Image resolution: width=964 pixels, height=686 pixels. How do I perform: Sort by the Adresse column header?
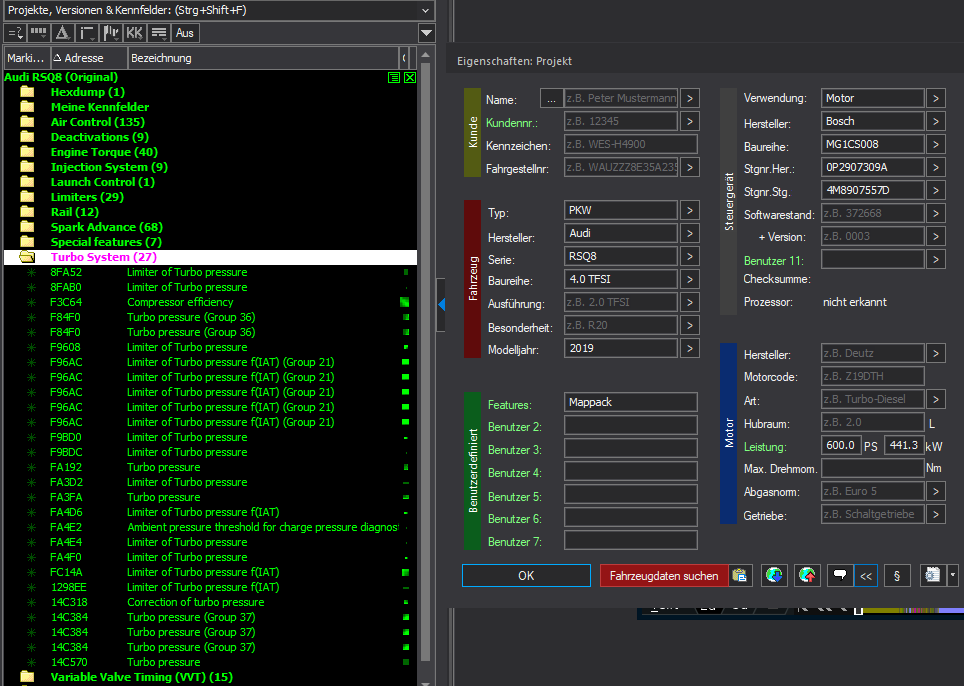[x=85, y=58]
